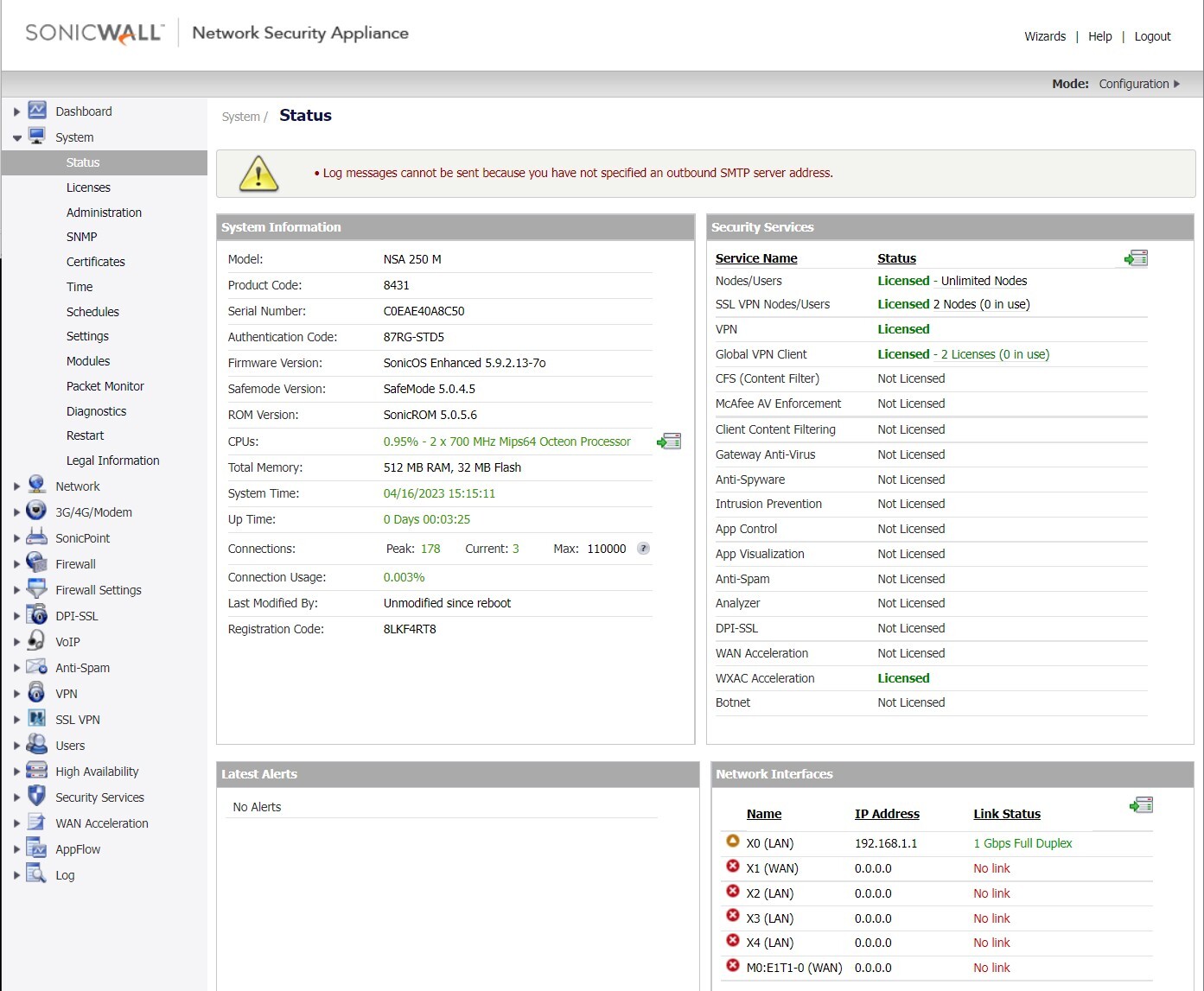Select the Firewall icon in the sidebar
The image size is (1204, 991).
pos(36,563)
